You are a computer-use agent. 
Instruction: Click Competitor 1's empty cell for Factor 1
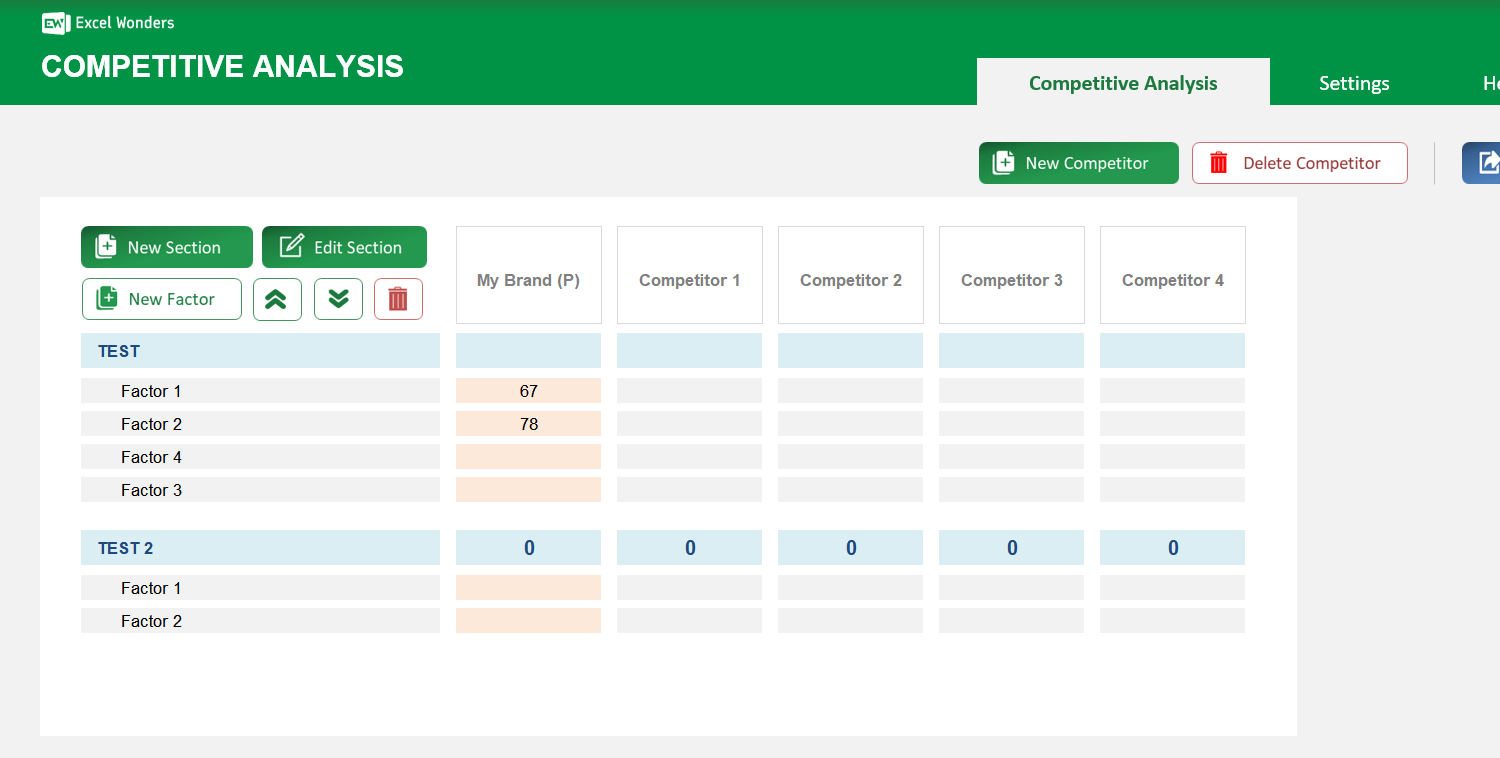point(689,390)
